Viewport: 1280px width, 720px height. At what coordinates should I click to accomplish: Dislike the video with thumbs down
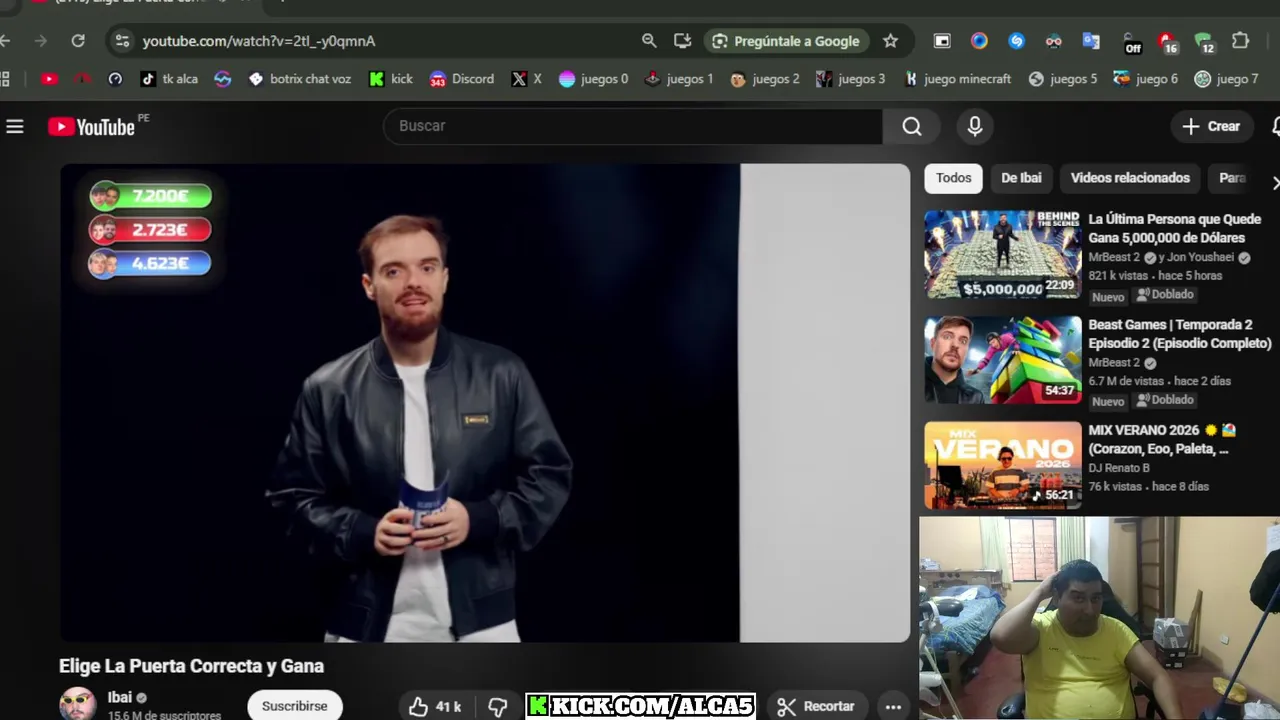[x=497, y=706]
